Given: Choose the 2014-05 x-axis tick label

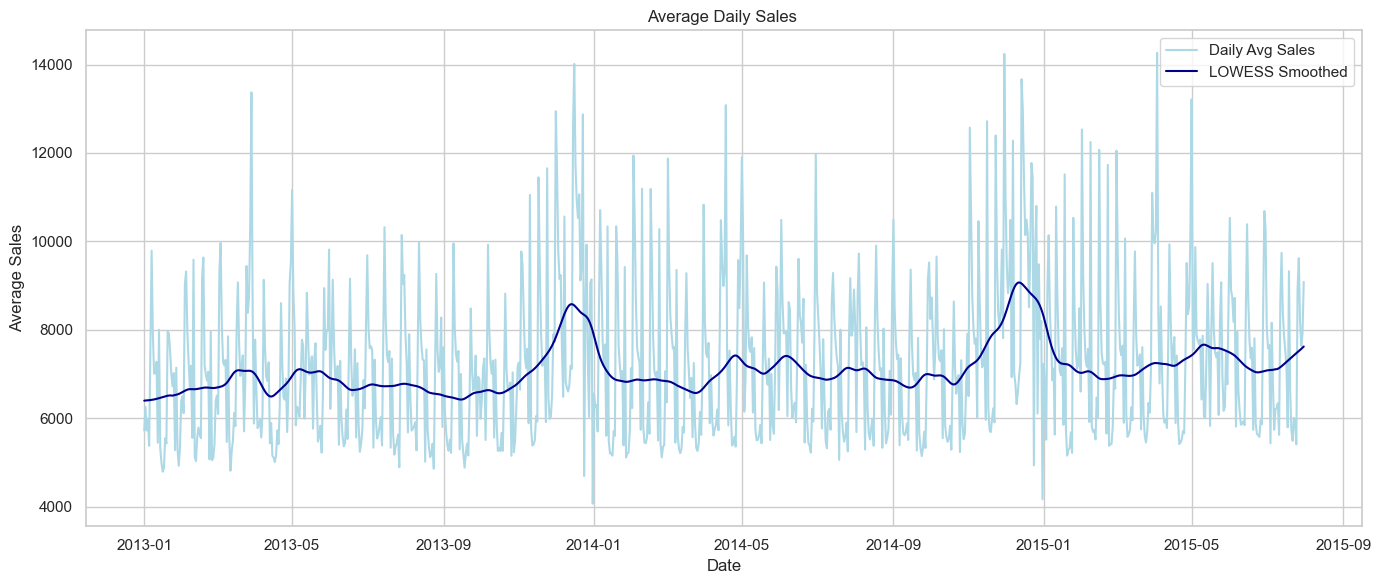Looking at the screenshot, I should coord(742,543).
